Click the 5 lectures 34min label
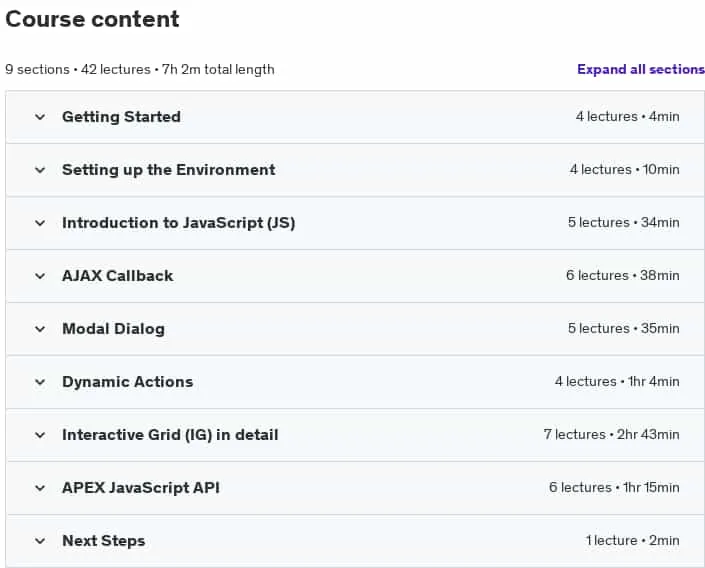Viewport: 705px width, 568px height. click(x=623, y=223)
